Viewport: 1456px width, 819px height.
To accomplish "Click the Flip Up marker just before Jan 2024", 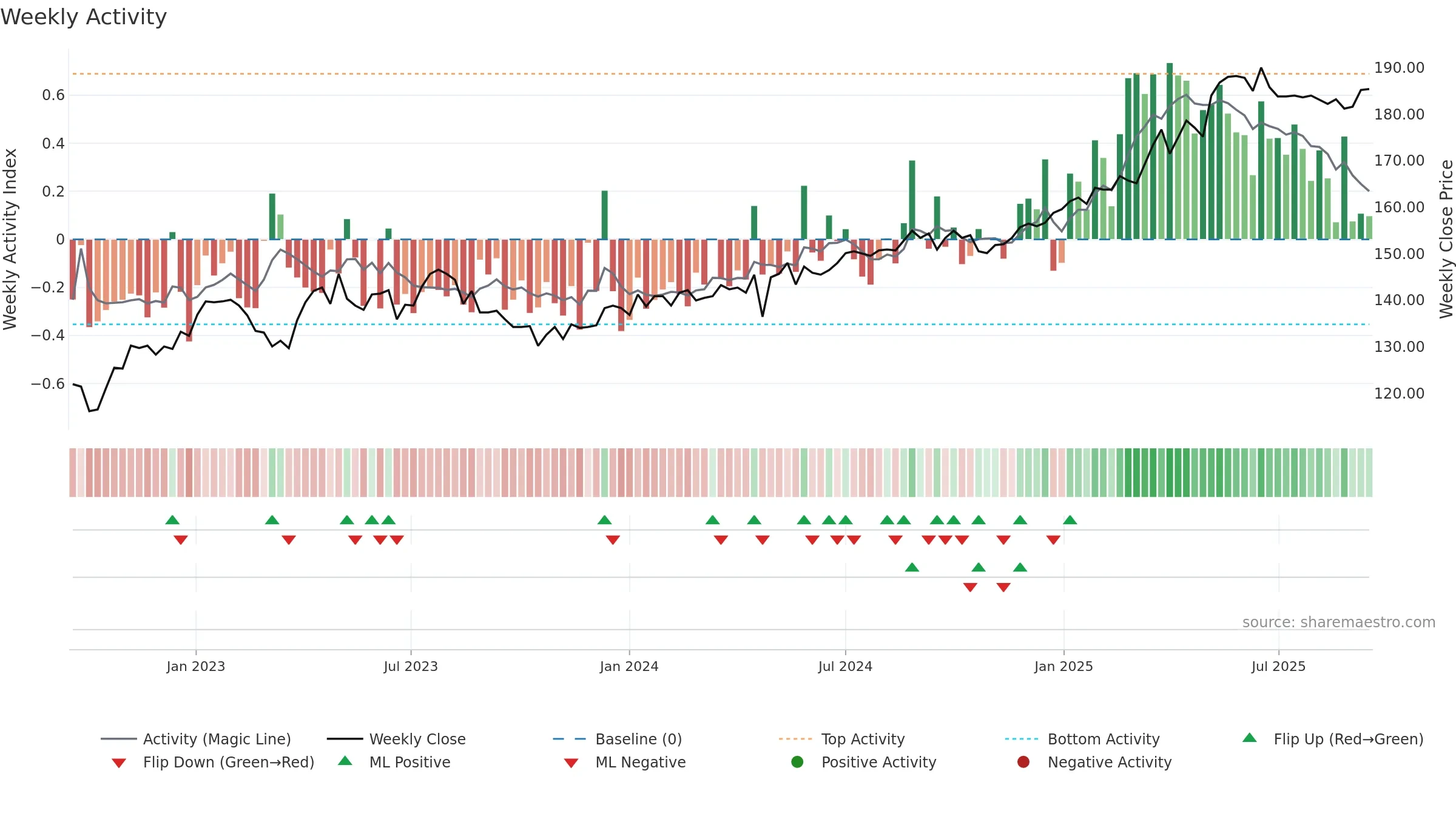I will [x=605, y=520].
